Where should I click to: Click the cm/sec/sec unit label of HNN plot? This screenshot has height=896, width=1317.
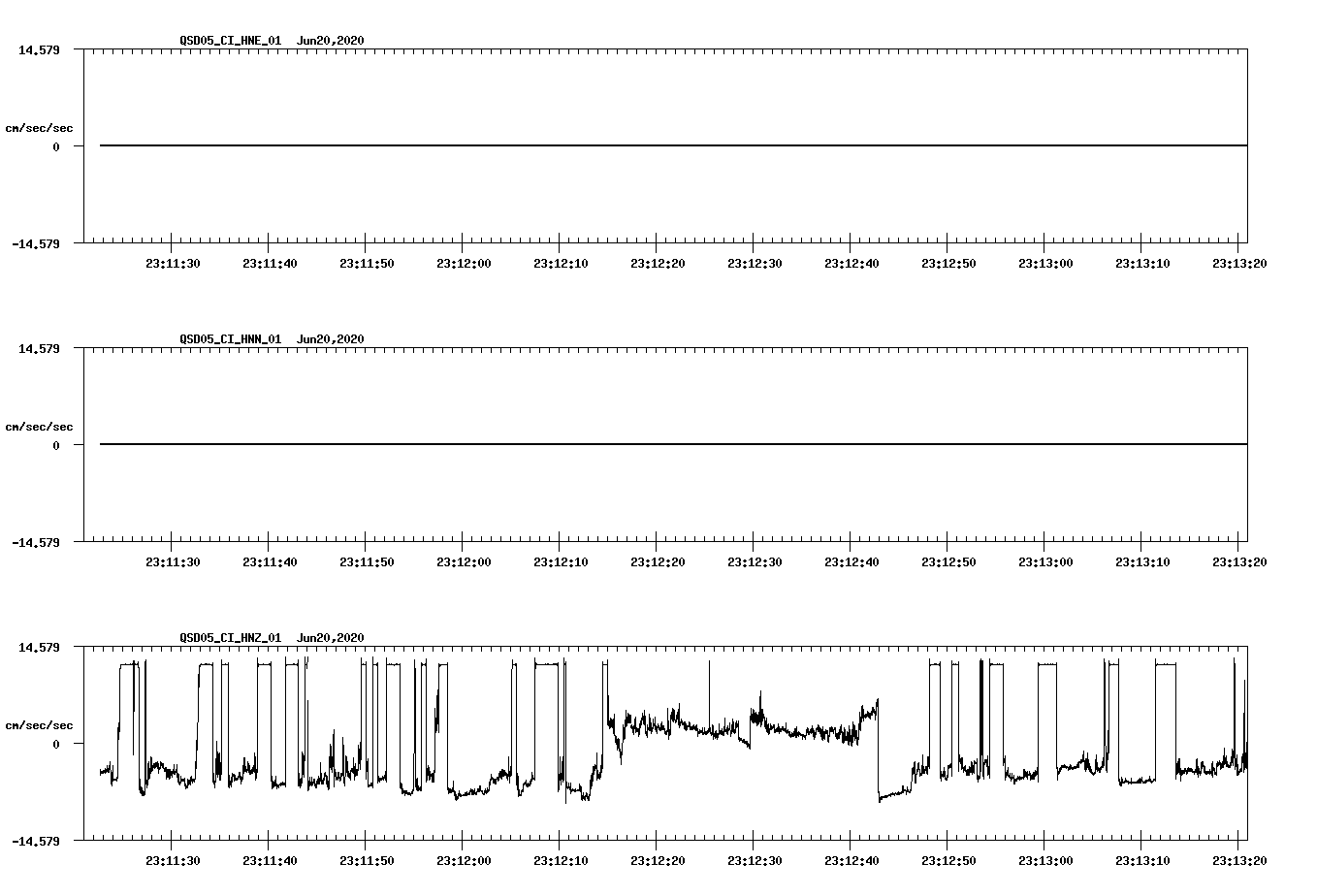click(x=39, y=428)
